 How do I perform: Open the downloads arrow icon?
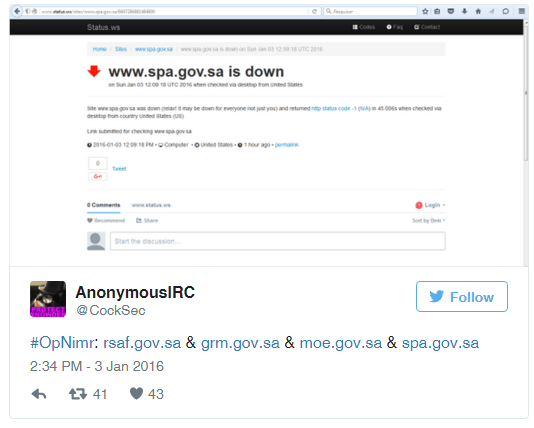(x=464, y=11)
